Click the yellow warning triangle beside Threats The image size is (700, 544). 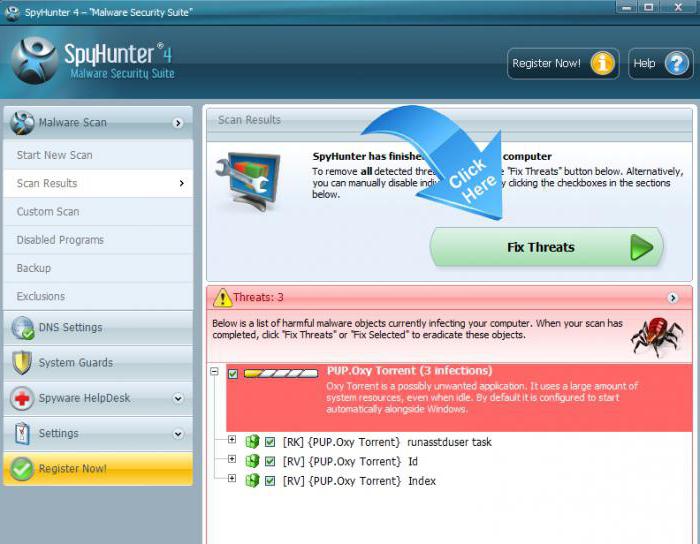coord(222,298)
